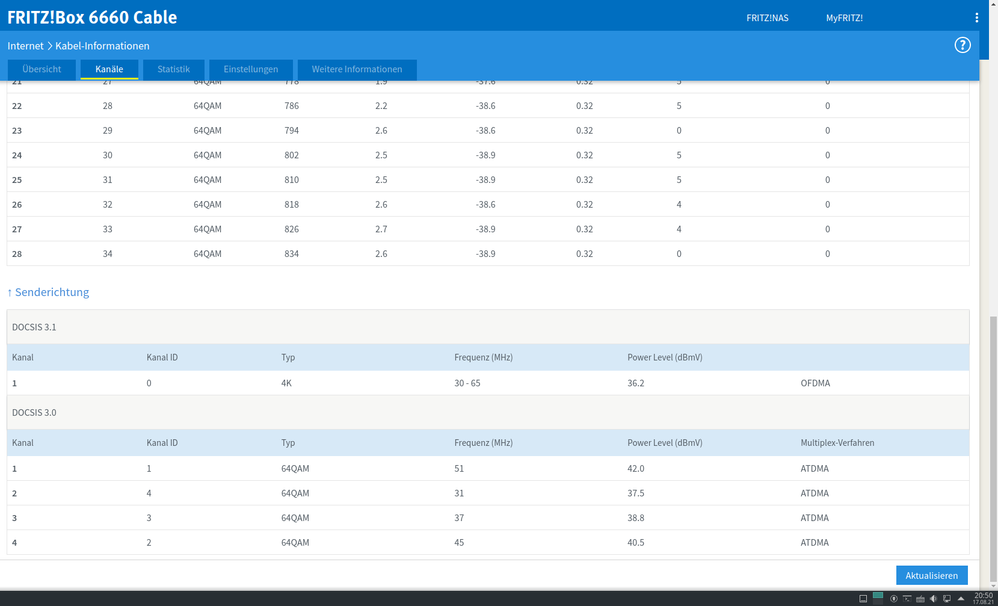Switch to the Übersicht tab
Screen dimensions: 998x606
tap(42, 69)
